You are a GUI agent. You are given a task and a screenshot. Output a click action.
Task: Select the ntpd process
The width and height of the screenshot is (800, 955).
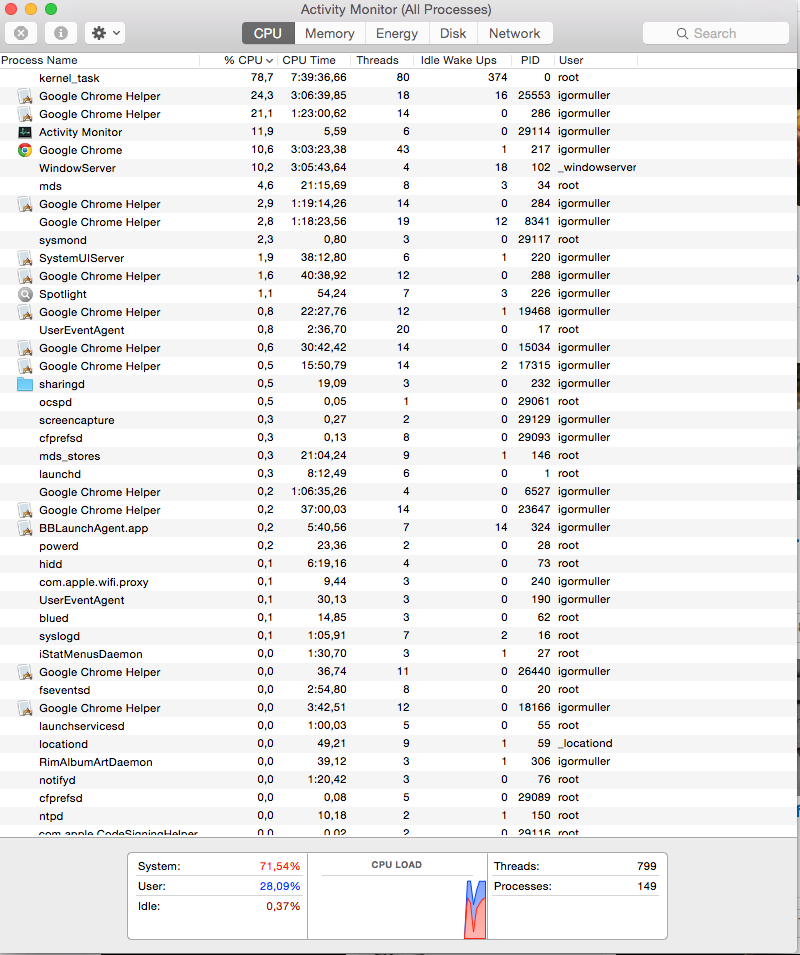click(398, 816)
